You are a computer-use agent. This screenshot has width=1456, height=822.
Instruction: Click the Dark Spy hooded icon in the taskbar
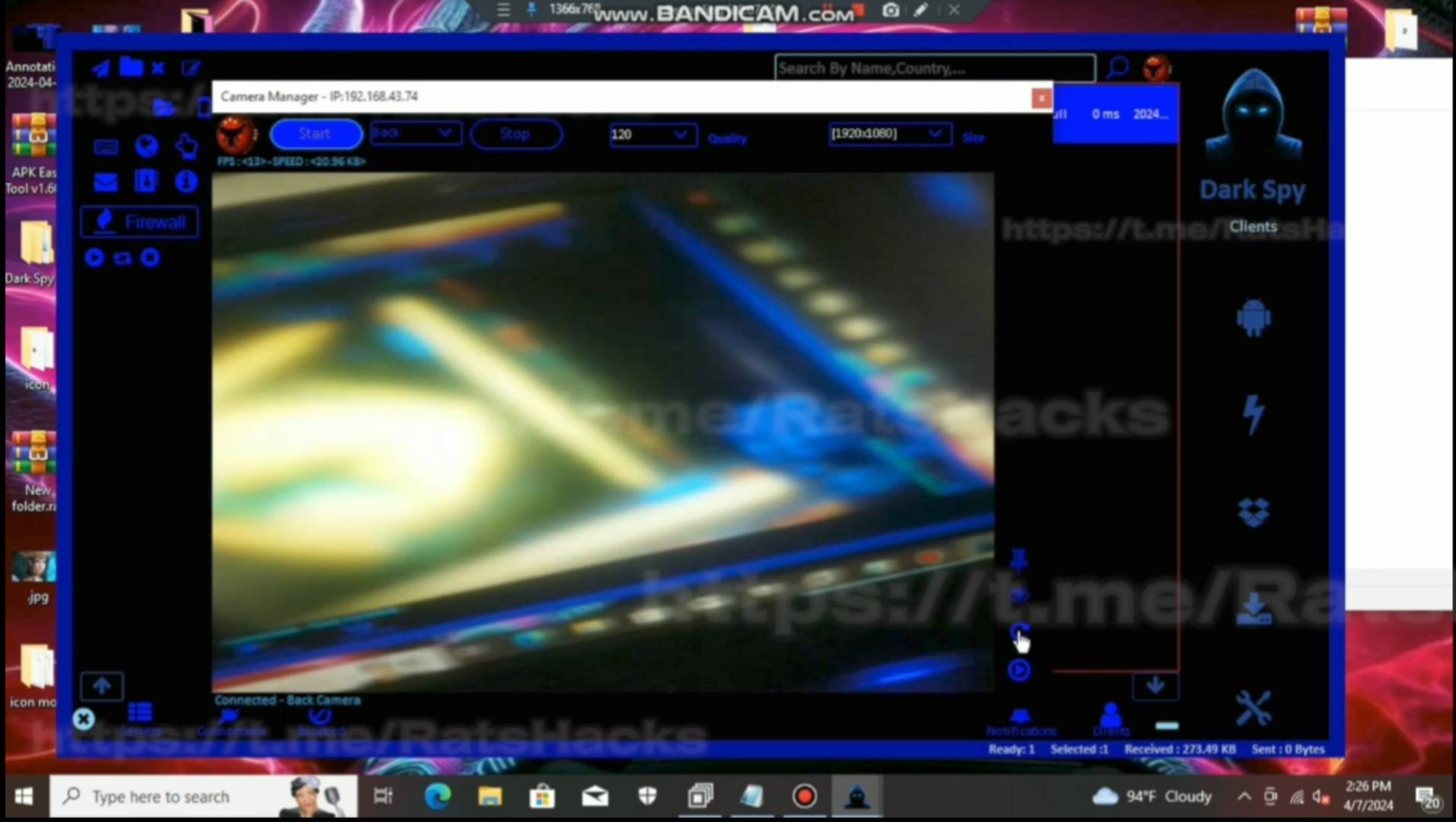857,797
